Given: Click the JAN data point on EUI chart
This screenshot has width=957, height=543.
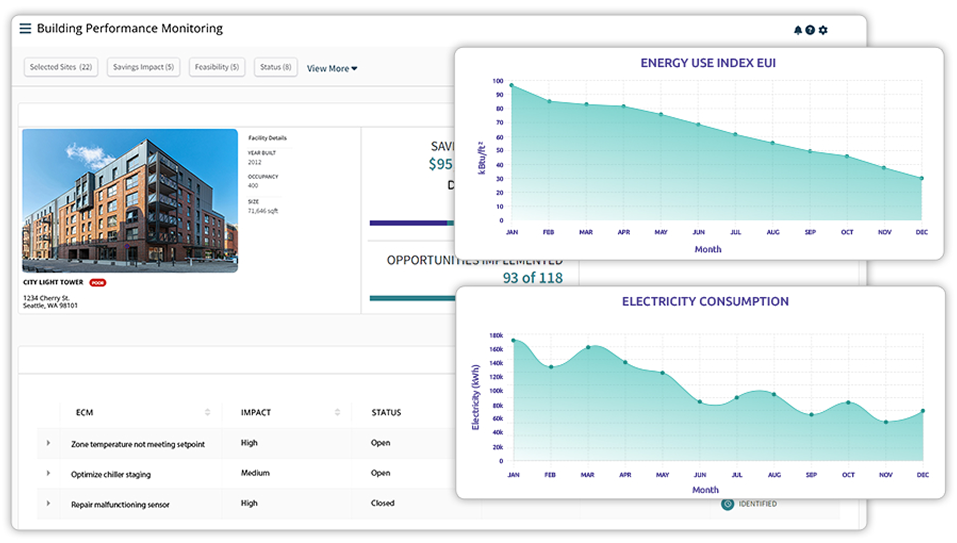Looking at the screenshot, I should point(512,86).
